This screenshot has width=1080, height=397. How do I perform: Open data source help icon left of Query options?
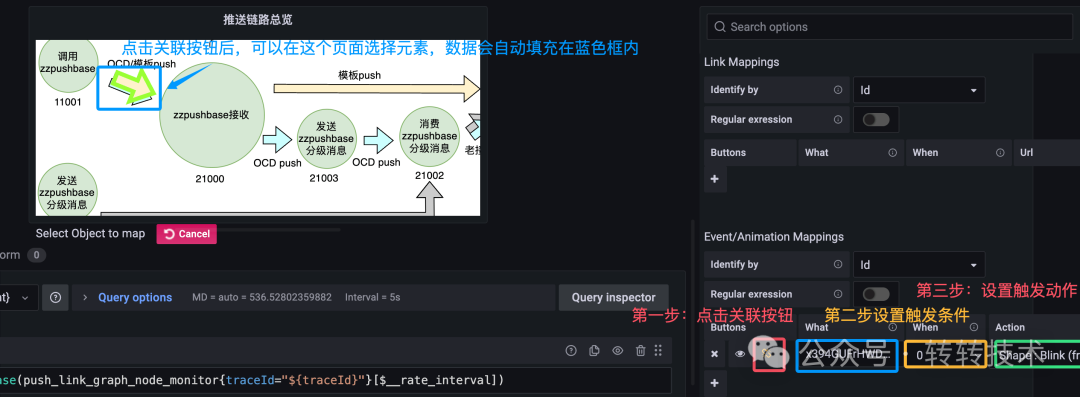point(55,298)
